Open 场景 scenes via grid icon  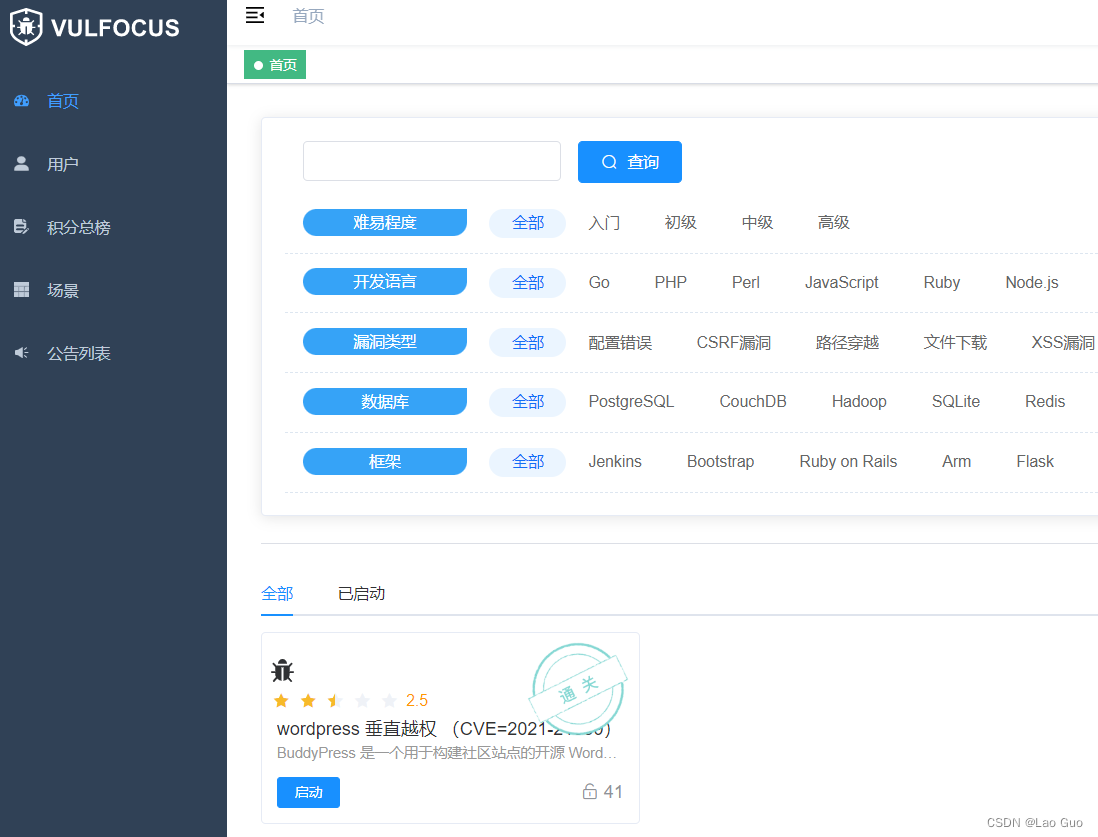click(x=22, y=290)
